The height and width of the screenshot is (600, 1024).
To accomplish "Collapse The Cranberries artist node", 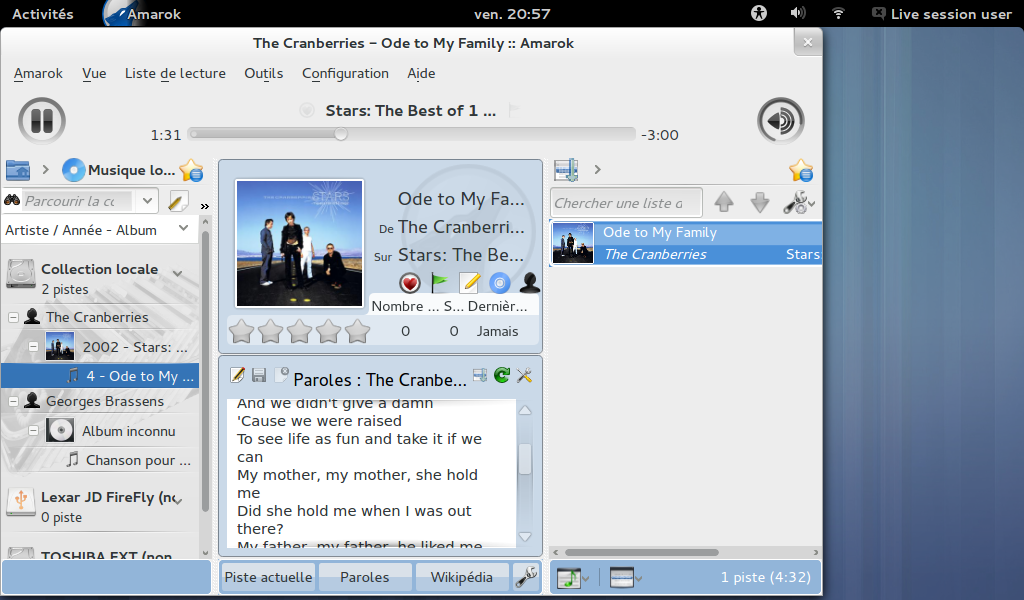I will pos(13,317).
